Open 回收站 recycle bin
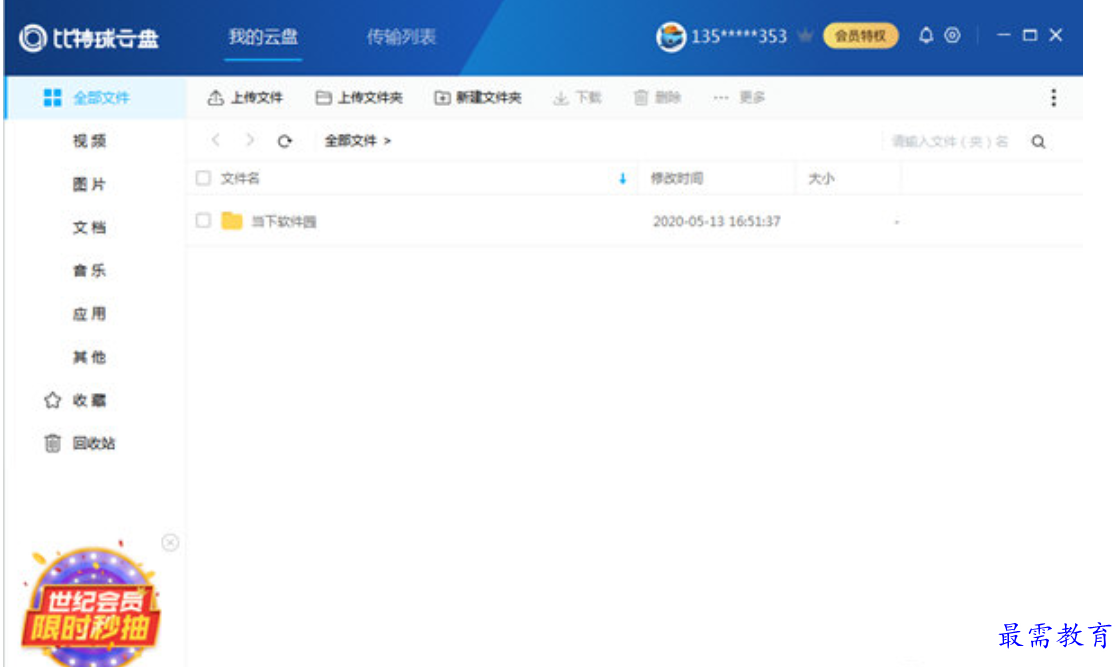Viewport: 1120px width, 667px height. [79, 443]
